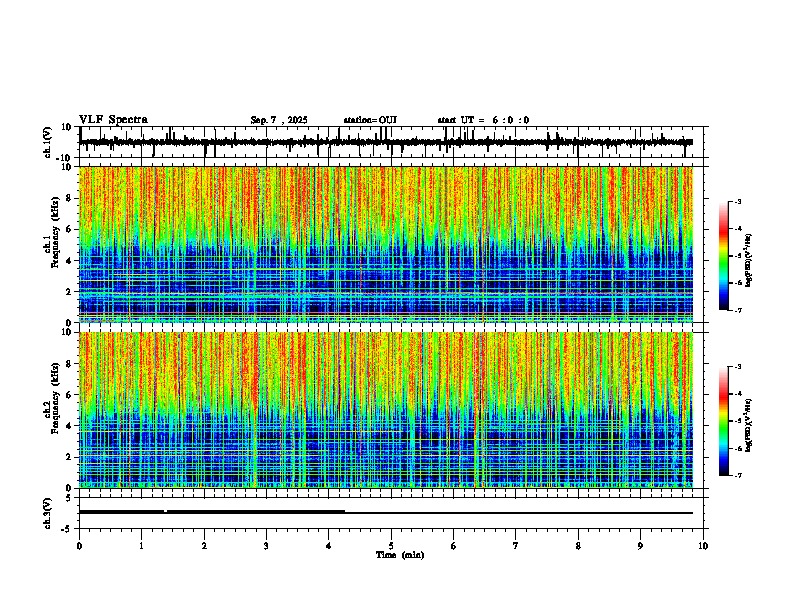Click the date "Sep. 7, 2025"

pos(279,120)
